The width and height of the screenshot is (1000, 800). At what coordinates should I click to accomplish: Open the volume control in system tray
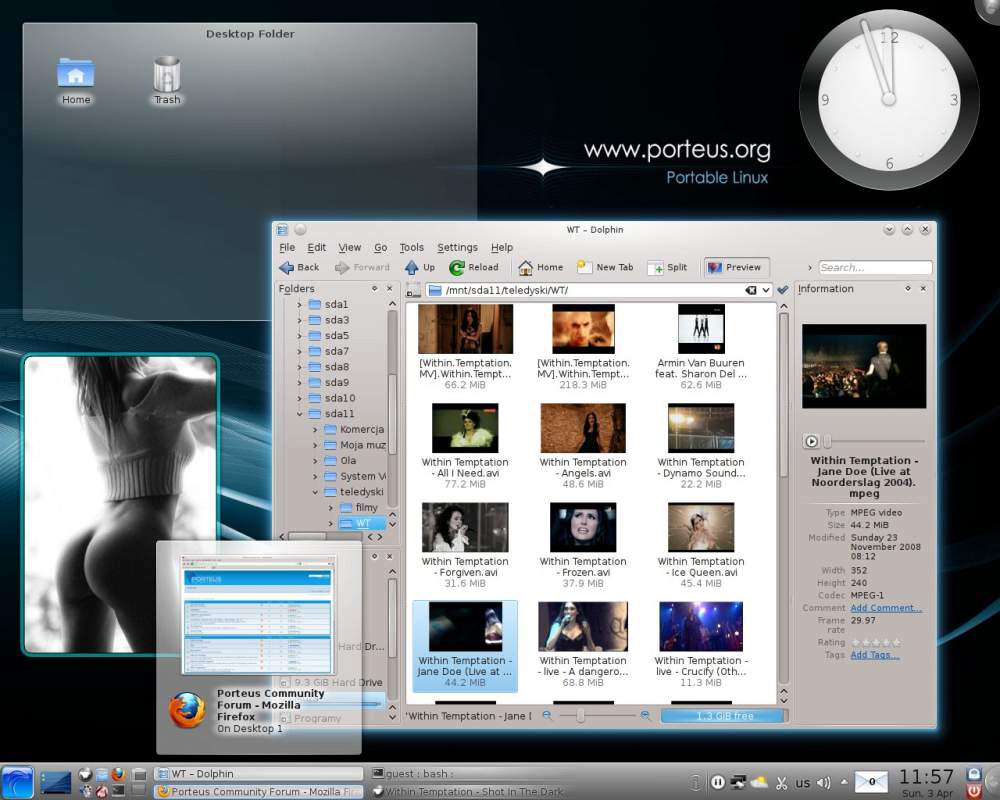click(823, 782)
